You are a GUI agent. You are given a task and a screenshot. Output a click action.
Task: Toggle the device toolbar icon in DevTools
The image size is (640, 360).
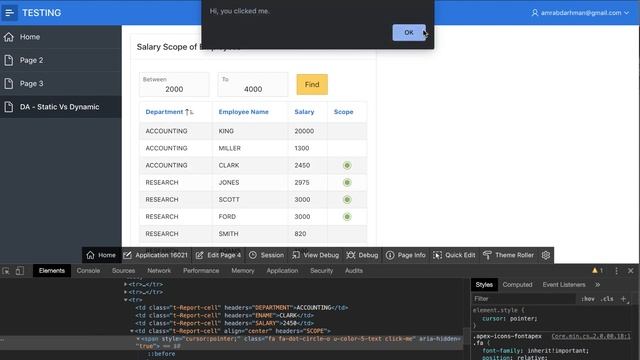(20, 271)
